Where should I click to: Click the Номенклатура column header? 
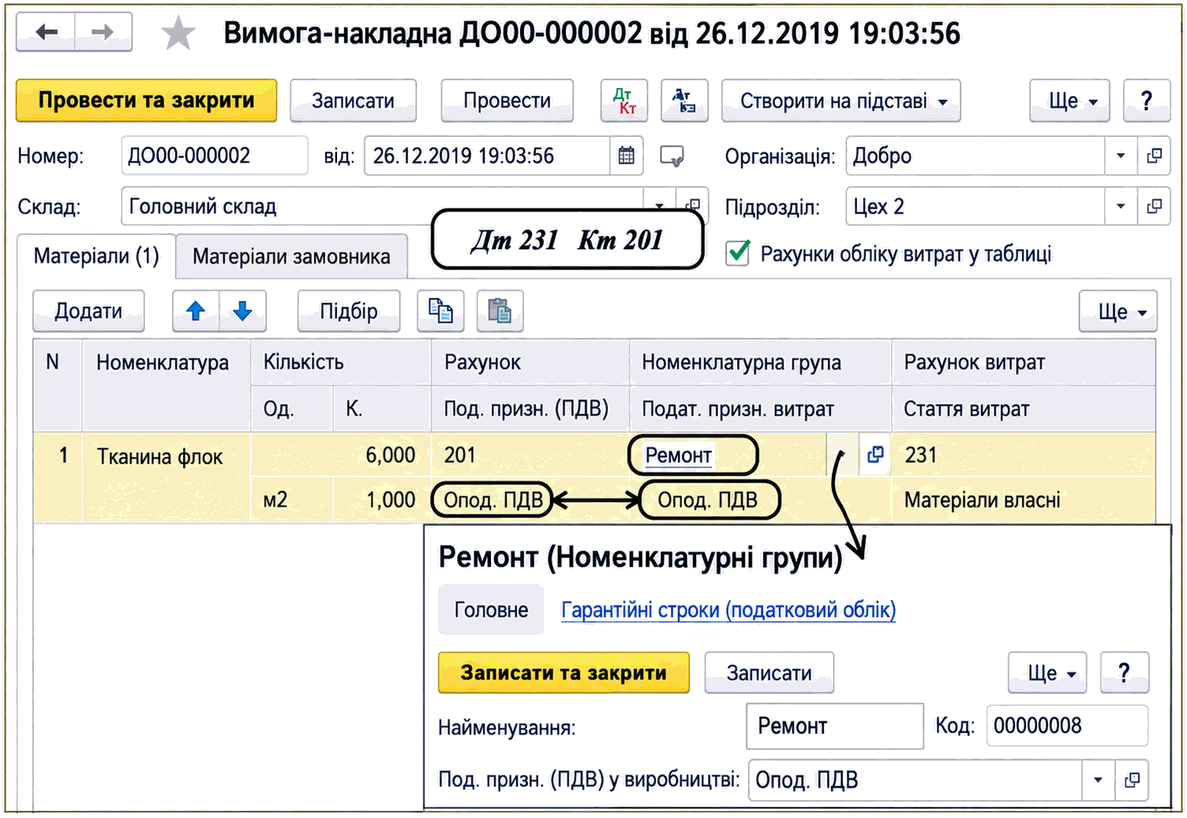point(166,385)
